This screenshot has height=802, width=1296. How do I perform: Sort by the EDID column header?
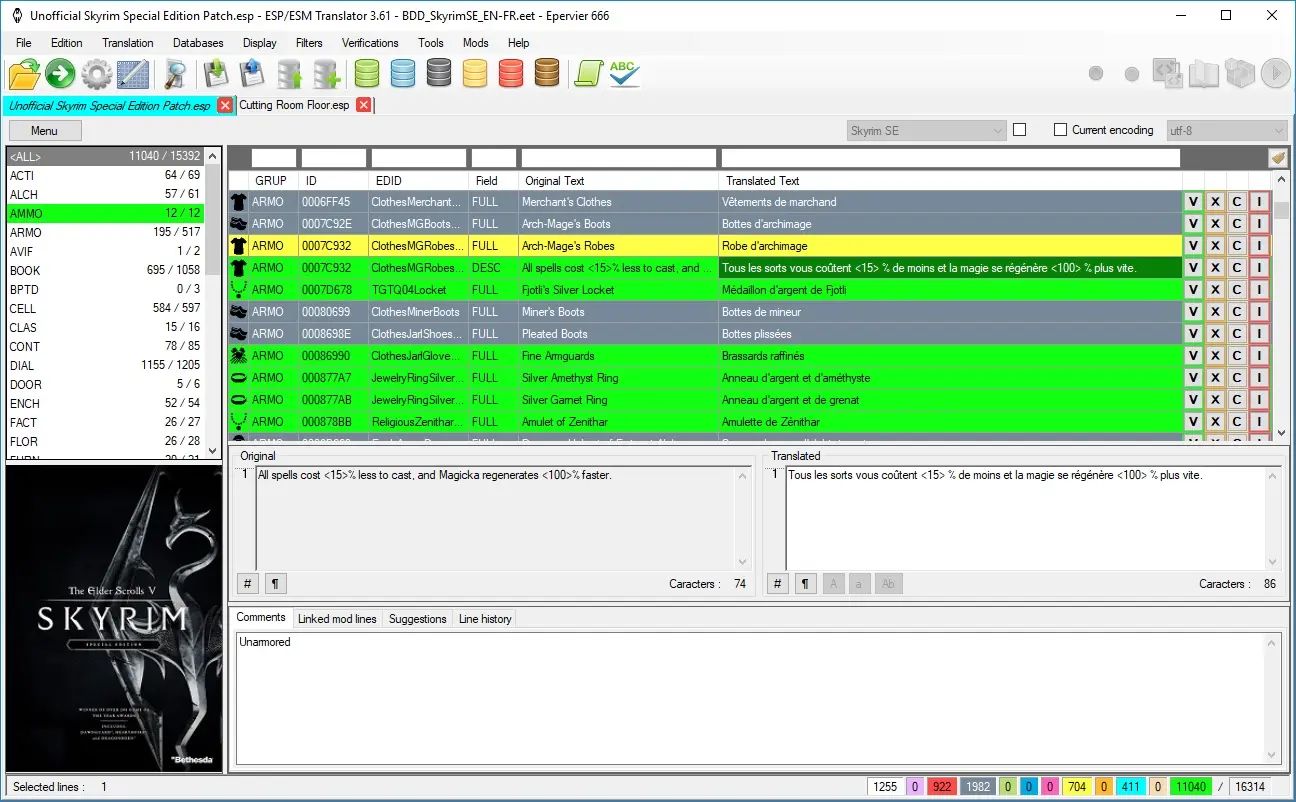point(418,181)
